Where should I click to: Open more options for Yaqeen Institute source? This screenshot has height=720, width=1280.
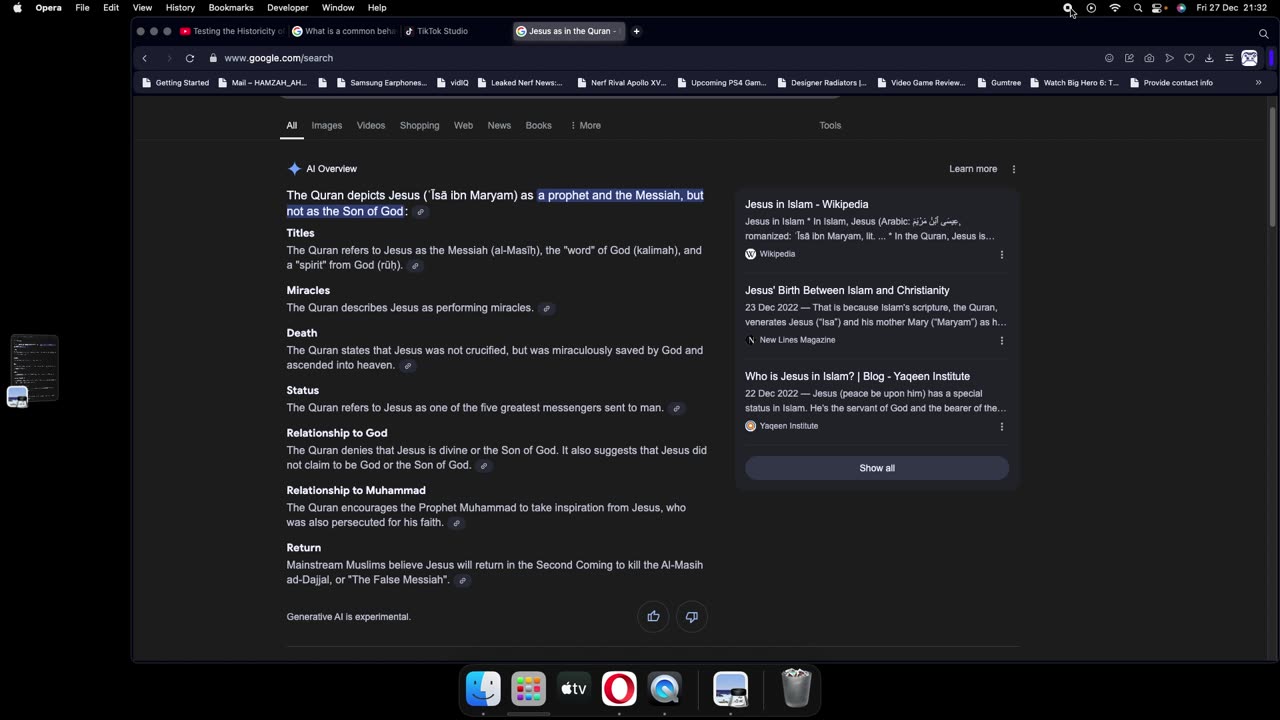(x=1001, y=426)
